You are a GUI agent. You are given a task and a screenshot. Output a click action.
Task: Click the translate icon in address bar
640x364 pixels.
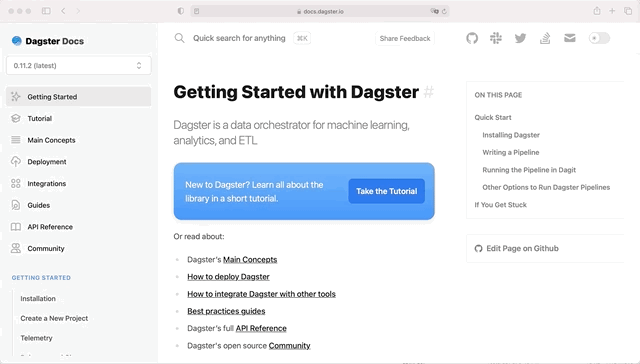434,11
